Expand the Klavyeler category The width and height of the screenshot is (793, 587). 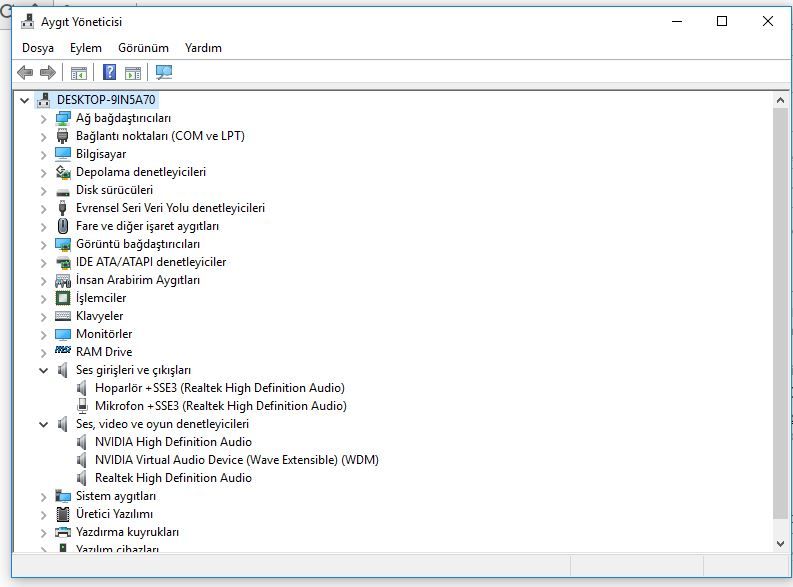[x=43, y=317]
